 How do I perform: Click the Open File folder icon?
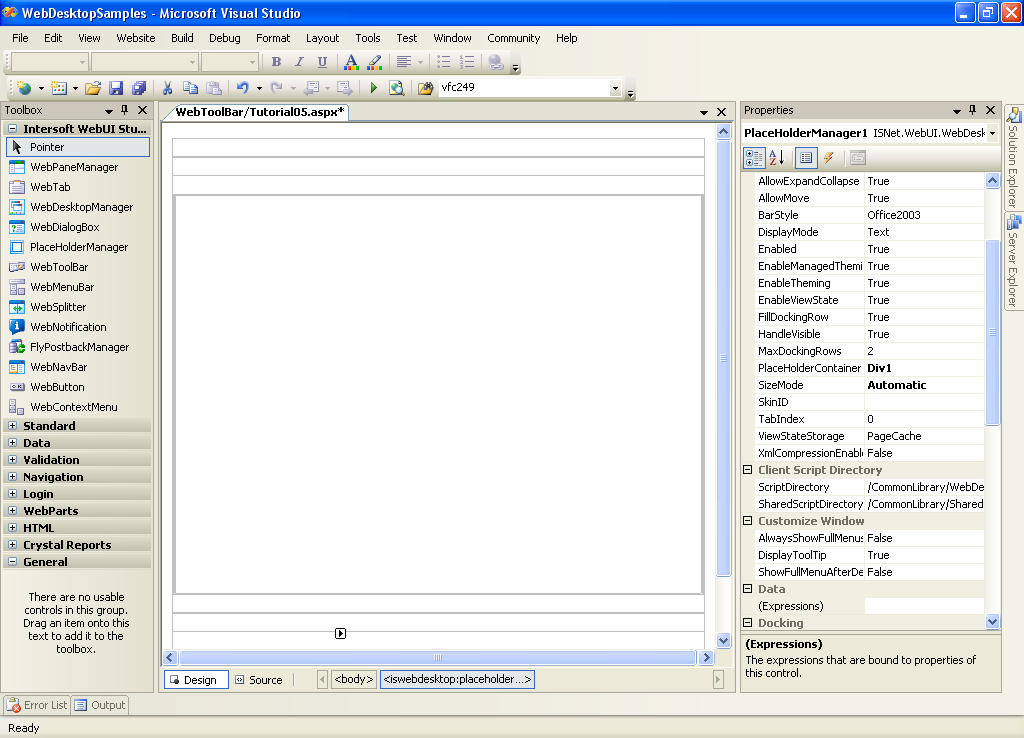pyautogui.click(x=93, y=88)
